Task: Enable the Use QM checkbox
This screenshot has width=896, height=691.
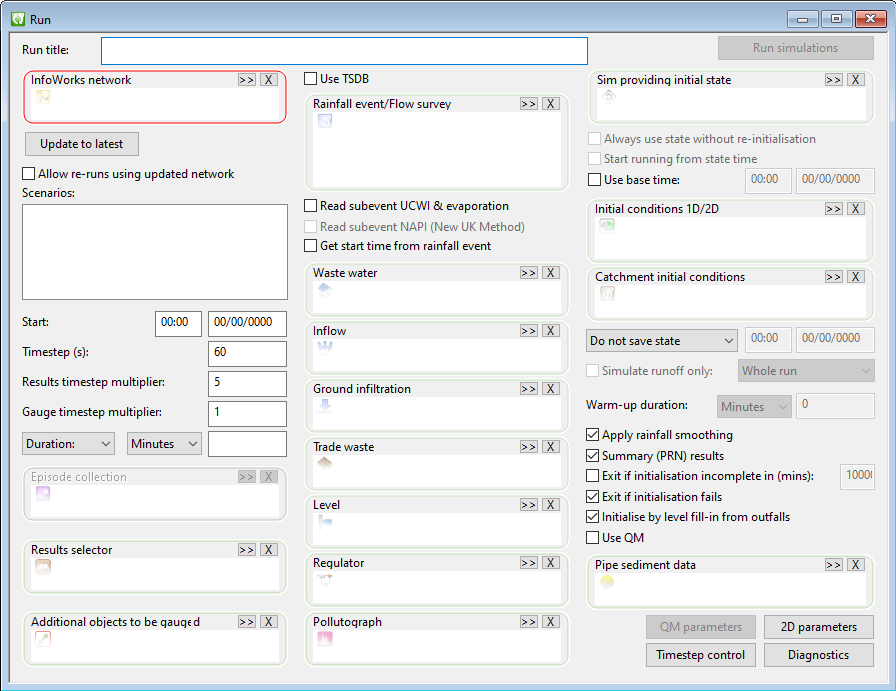Action: (x=593, y=538)
